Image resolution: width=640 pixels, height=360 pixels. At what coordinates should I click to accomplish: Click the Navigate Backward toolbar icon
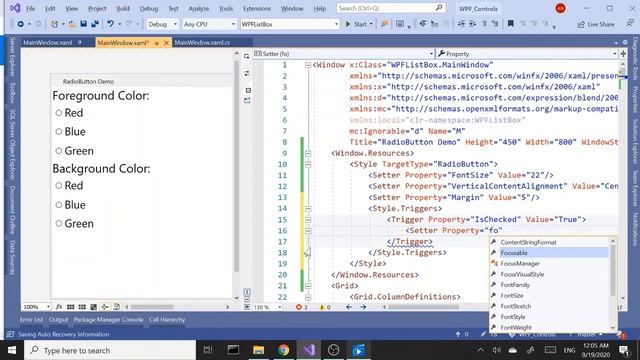click(20, 24)
